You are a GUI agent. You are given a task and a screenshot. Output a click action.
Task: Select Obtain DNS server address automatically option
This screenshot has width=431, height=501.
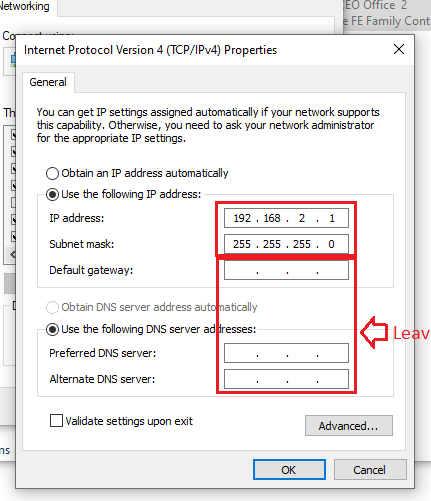[52, 307]
